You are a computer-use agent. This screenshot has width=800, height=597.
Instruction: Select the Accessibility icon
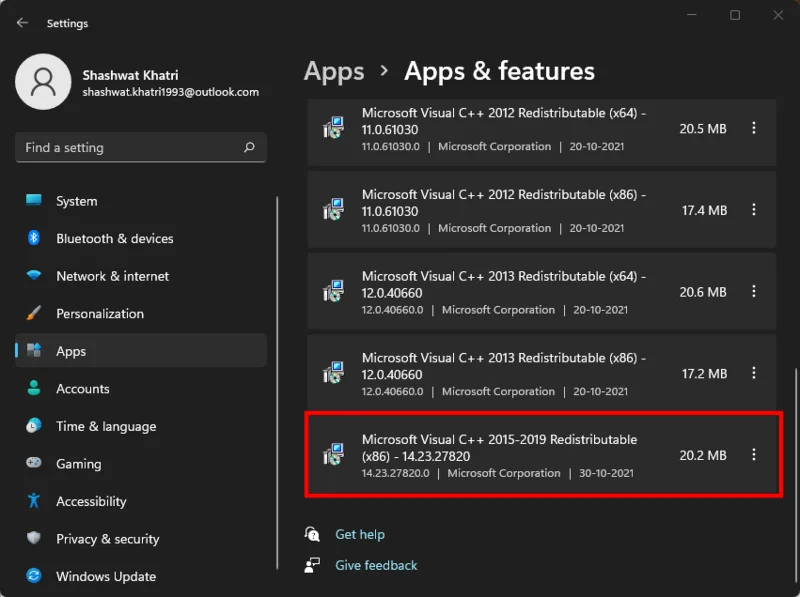point(34,501)
